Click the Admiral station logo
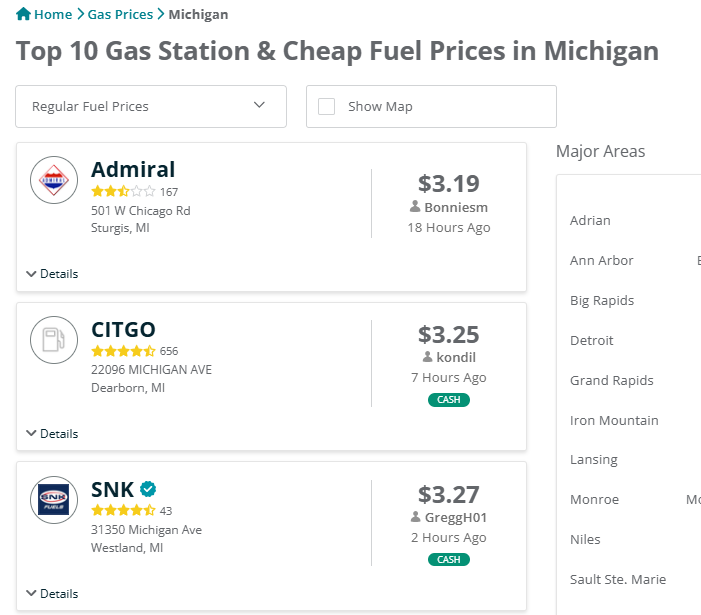The image size is (701, 615). (x=54, y=181)
